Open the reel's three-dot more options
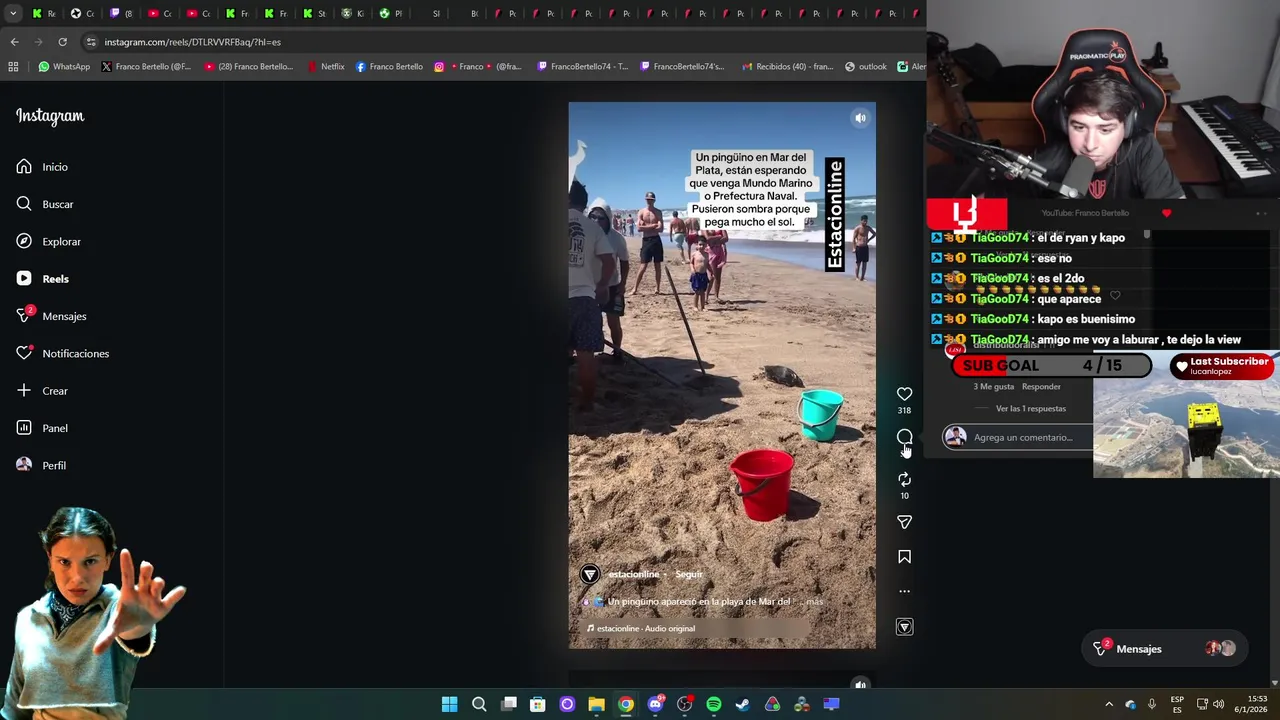Image resolution: width=1280 pixels, height=720 pixels. click(x=904, y=591)
